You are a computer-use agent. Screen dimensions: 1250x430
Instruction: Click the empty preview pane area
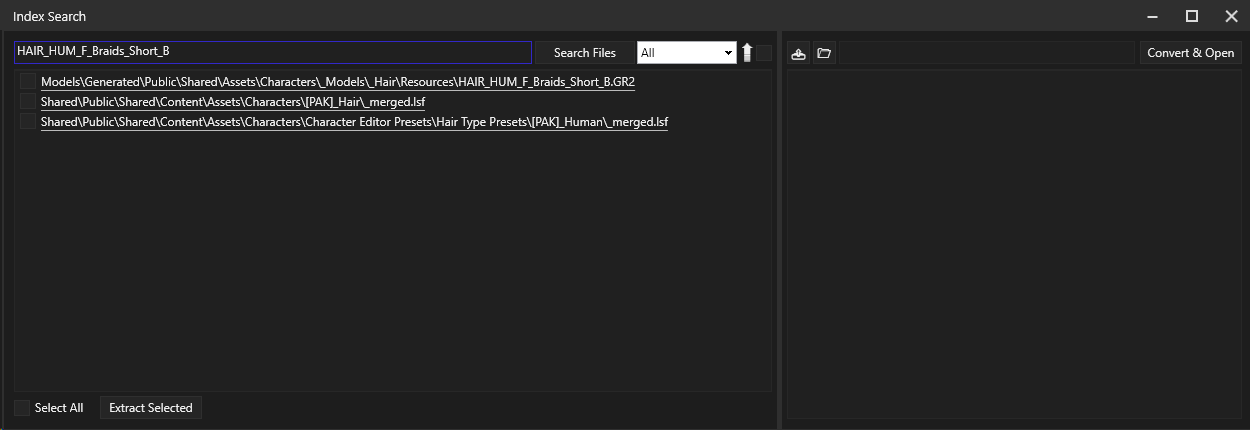(x=1014, y=244)
